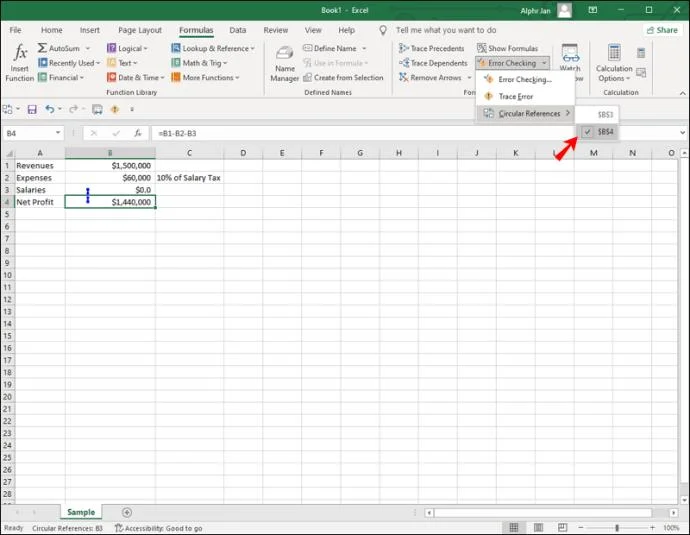690x535 pixels.
Task: Select cell B1 with $1,500,000
Action: [110, 165]
